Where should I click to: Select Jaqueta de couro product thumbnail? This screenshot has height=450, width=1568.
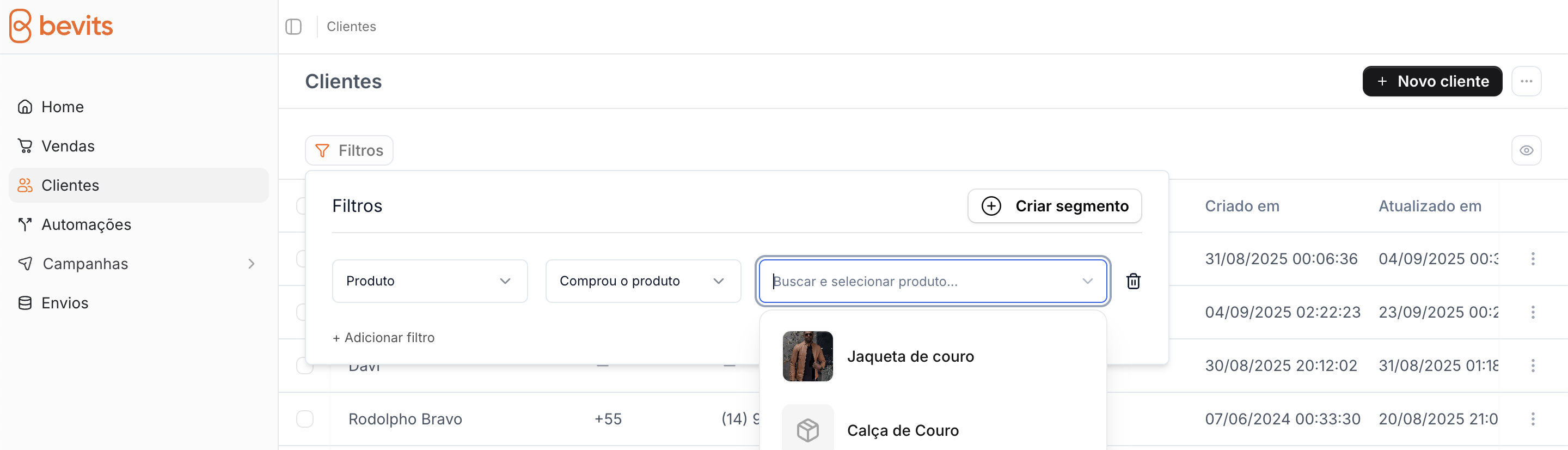point(807,356)
